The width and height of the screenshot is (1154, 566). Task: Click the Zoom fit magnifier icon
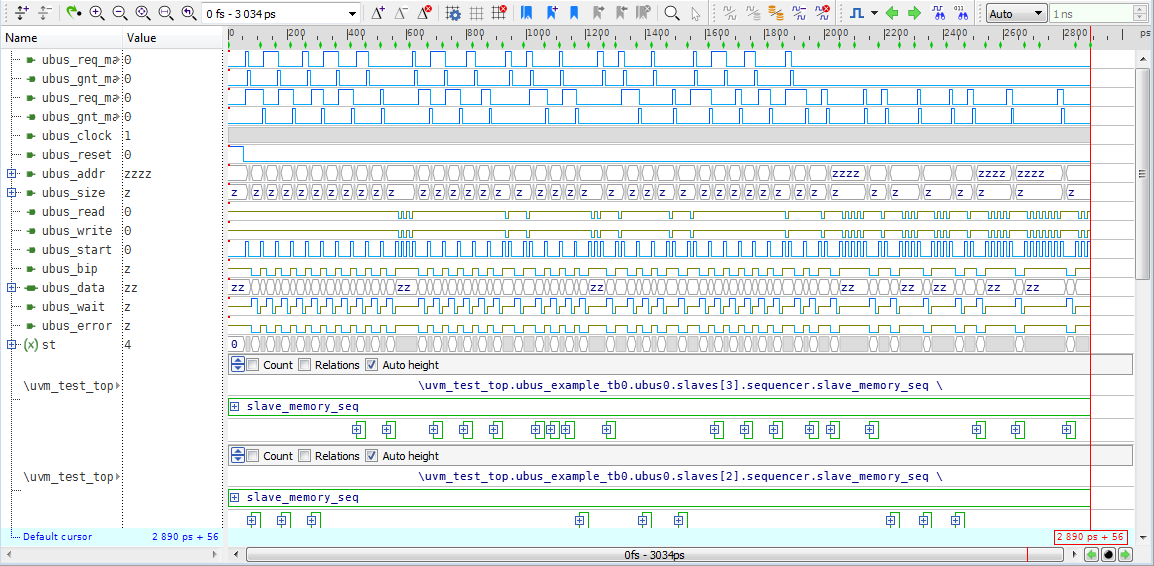(x=143, y=13)
